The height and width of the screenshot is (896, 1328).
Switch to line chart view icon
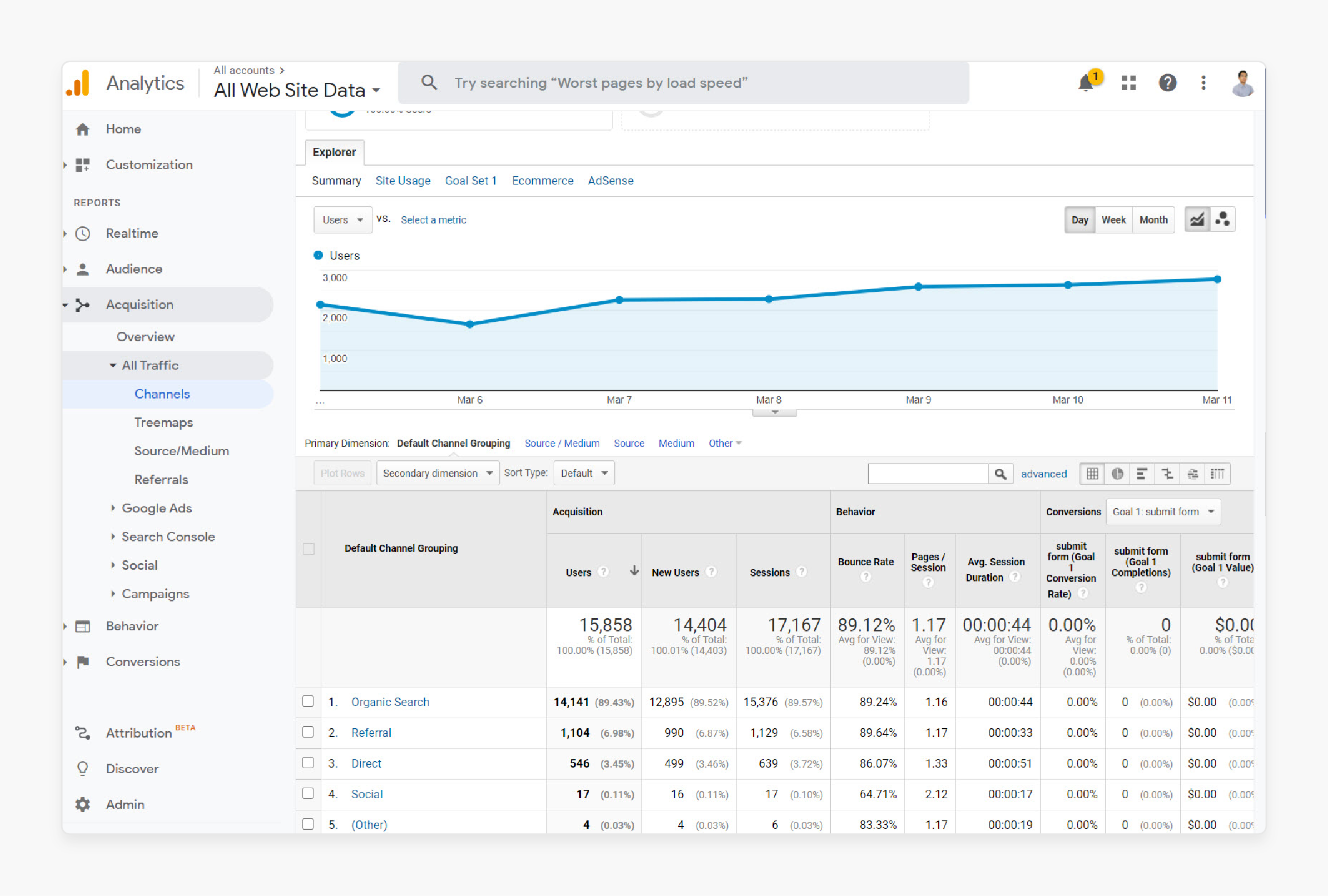1197,220
